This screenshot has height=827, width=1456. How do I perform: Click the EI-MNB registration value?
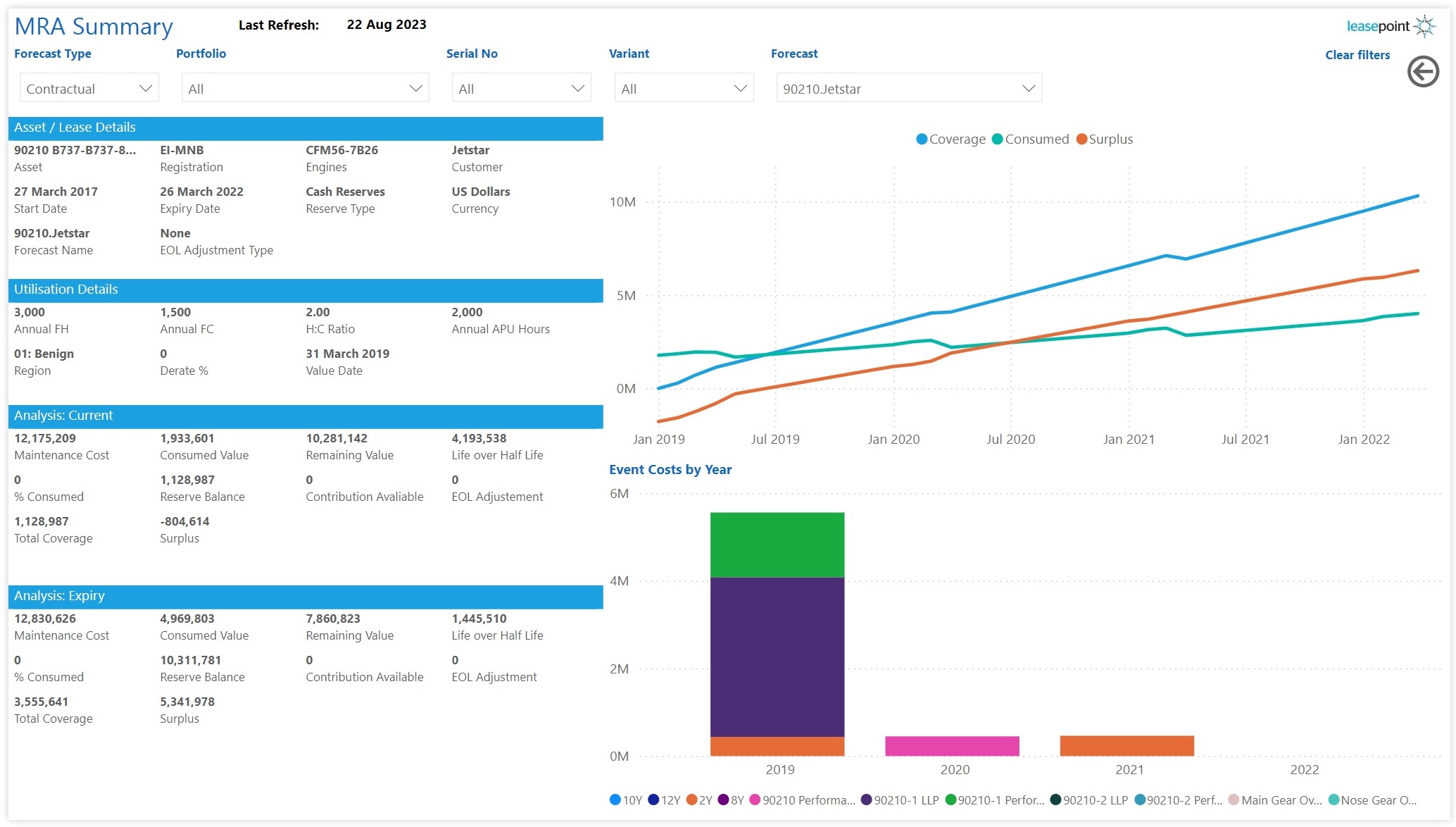click(x=182, y=150)
